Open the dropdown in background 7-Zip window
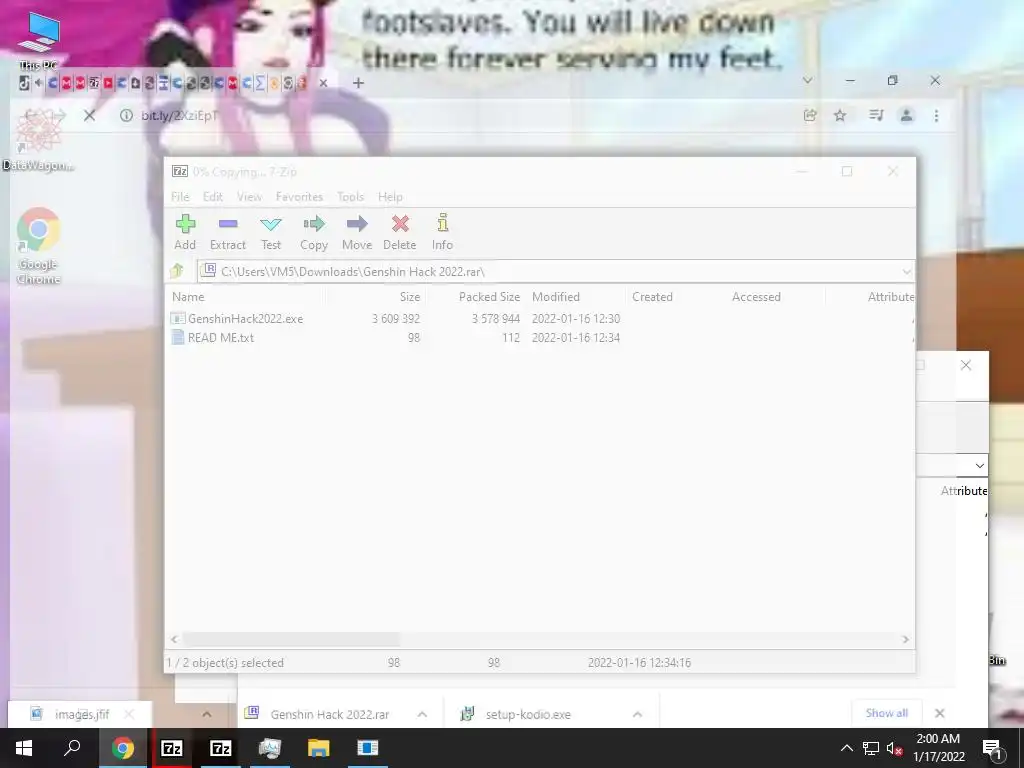 979,466
